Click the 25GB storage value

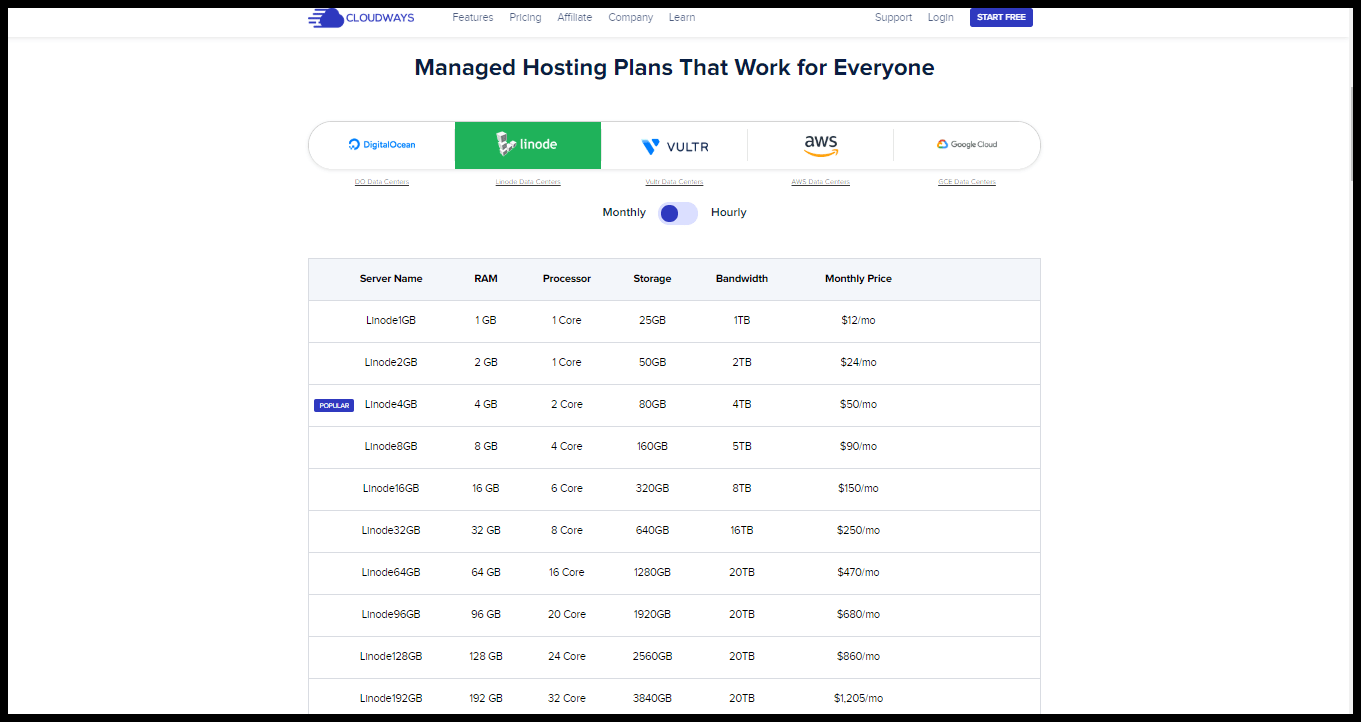tap(652, 321)
